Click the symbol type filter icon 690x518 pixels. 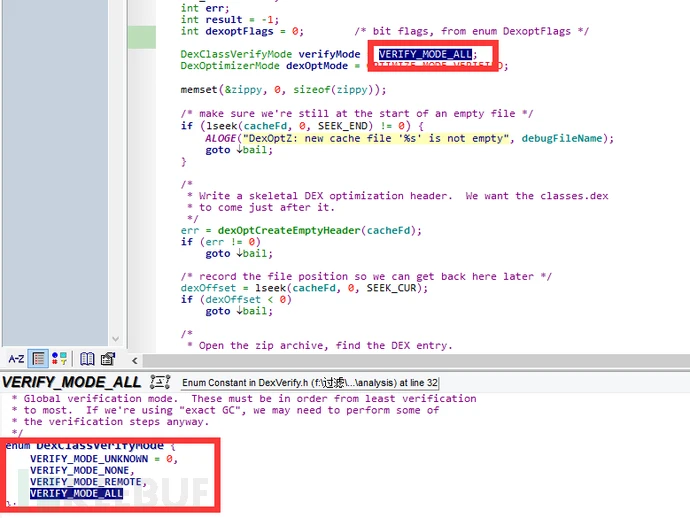coord(59,359)
